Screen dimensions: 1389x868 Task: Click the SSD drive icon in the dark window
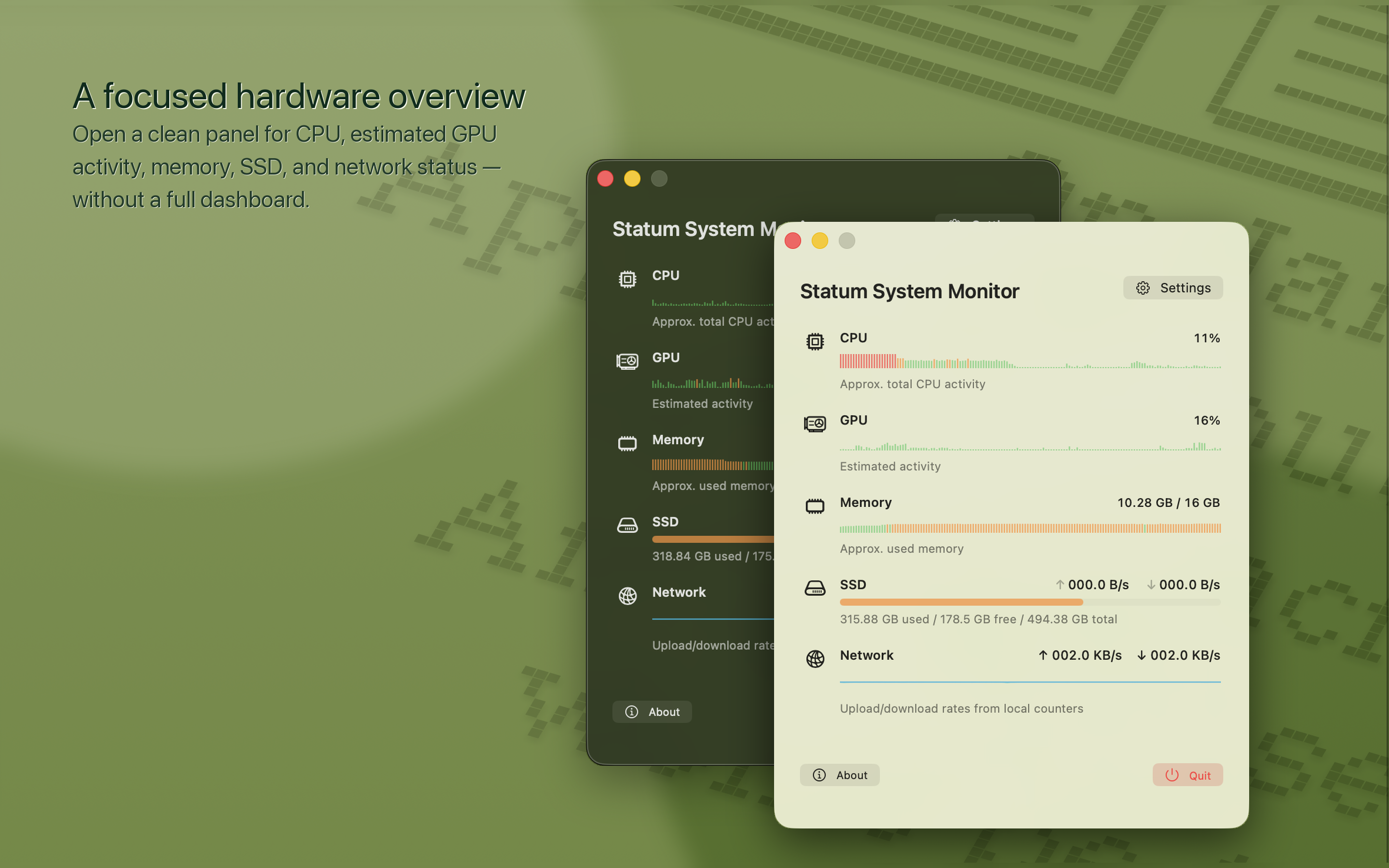627,525
